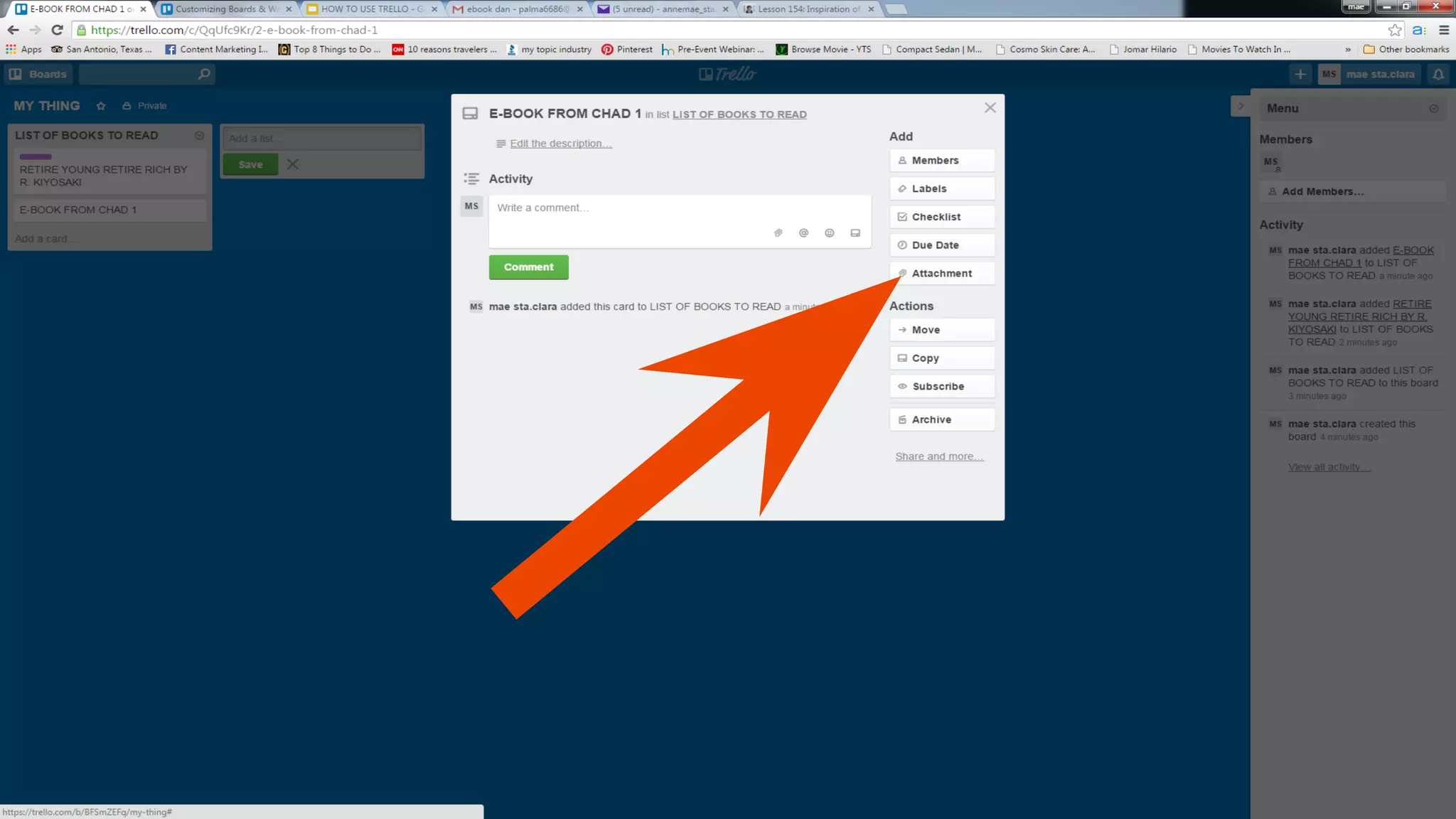Viewport: 1456px width, 819px height.
Task: Click the add card icon in comment box
Action: pos(855,233)
